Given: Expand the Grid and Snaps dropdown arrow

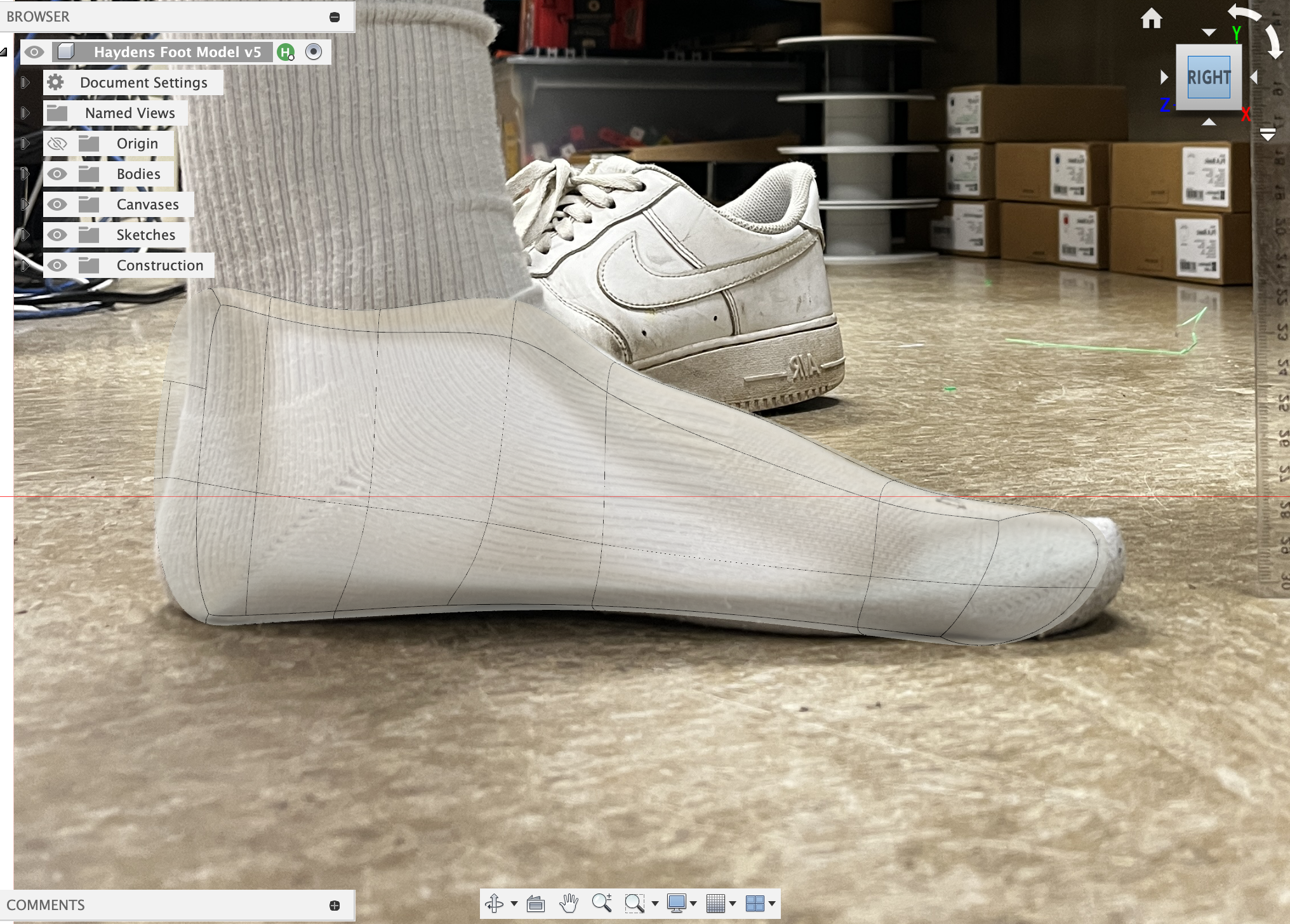Looking at the screenshot, I should (733, 904).
